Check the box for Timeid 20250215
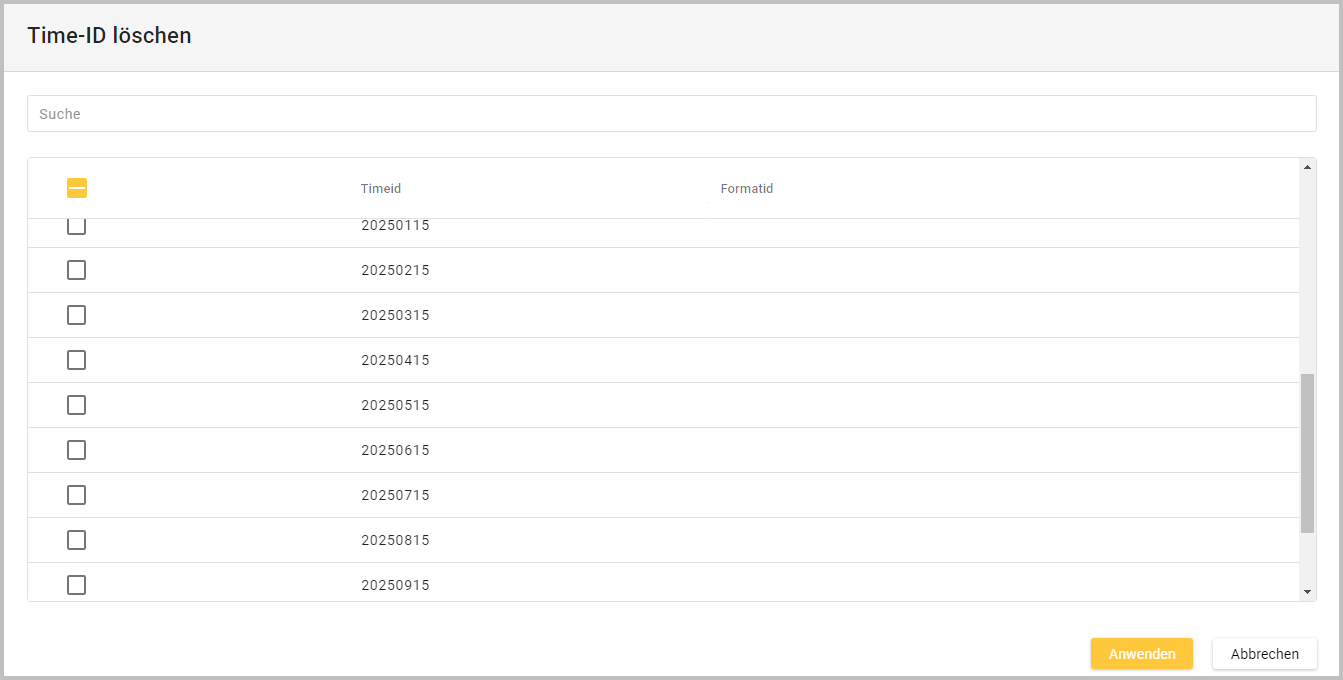Screen dimensions: 1343x680 (76, 270)
